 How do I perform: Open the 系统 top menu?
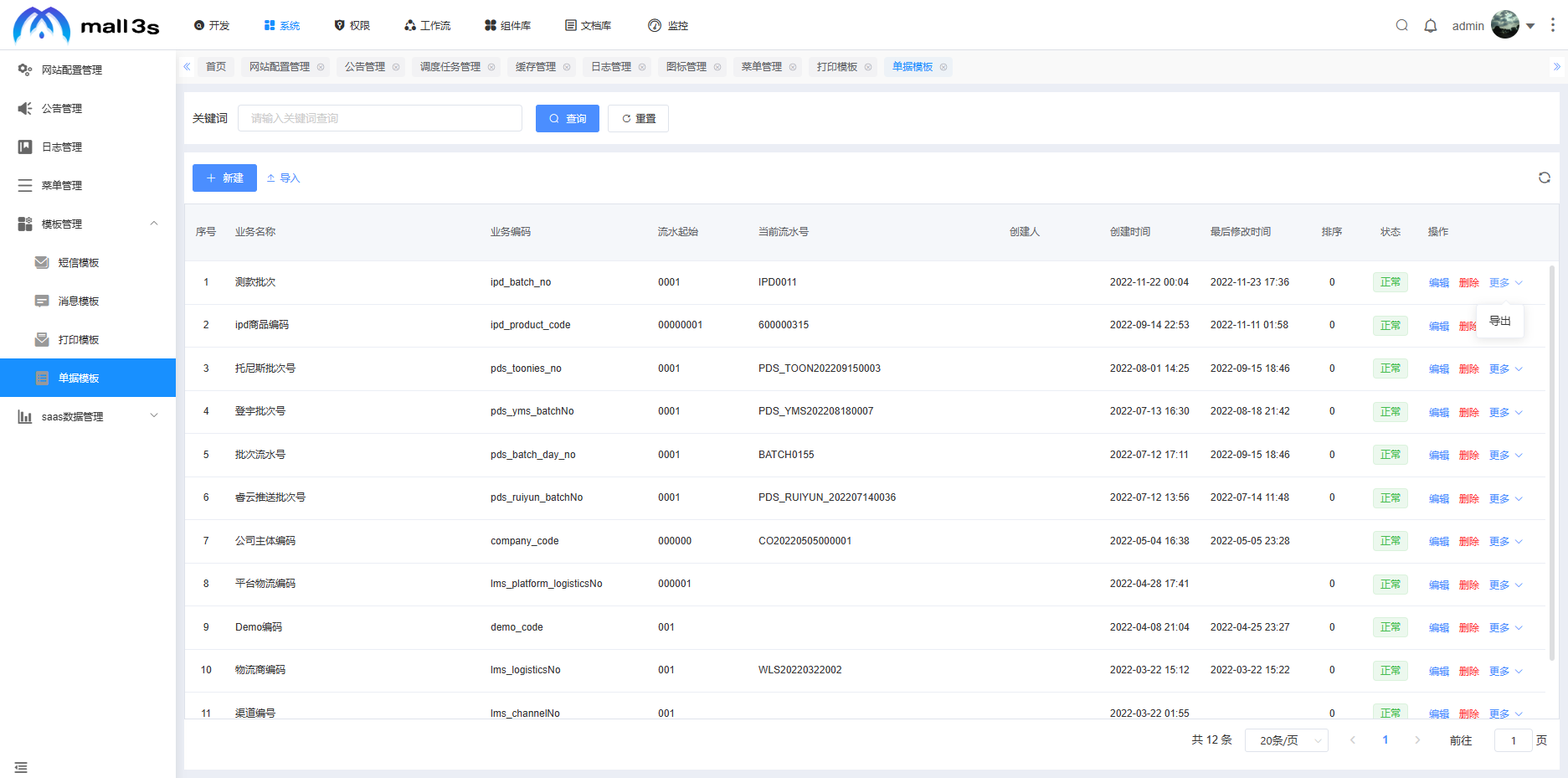click(x=281, y=26)
